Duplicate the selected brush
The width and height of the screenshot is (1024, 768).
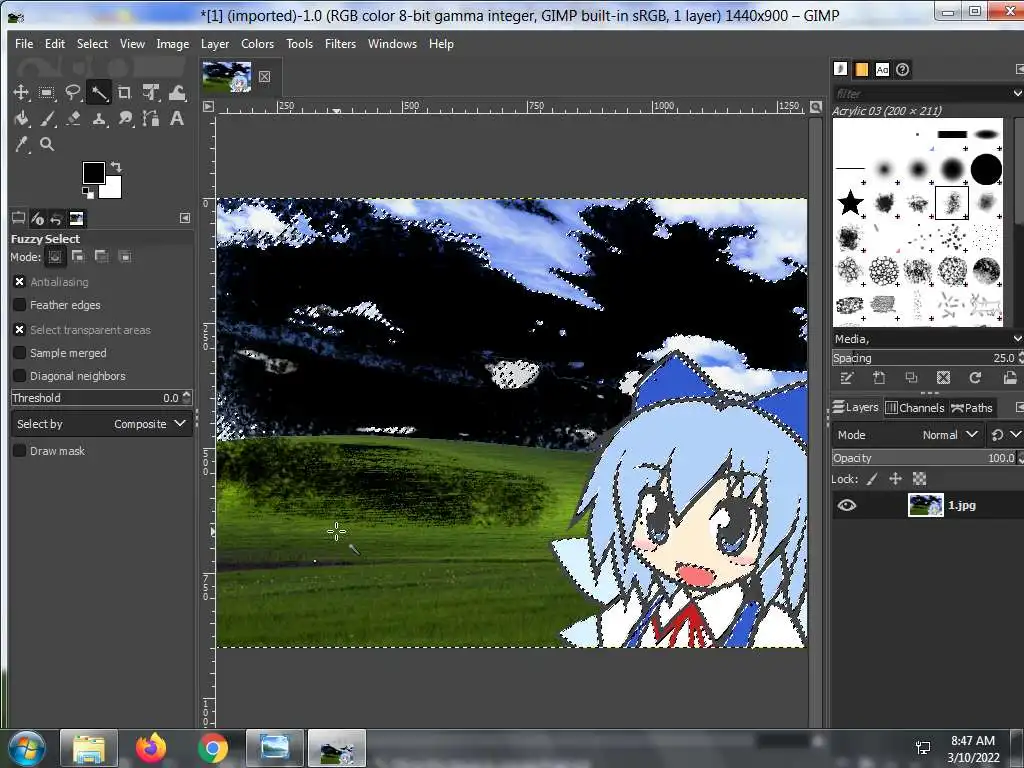pos(911,377)
